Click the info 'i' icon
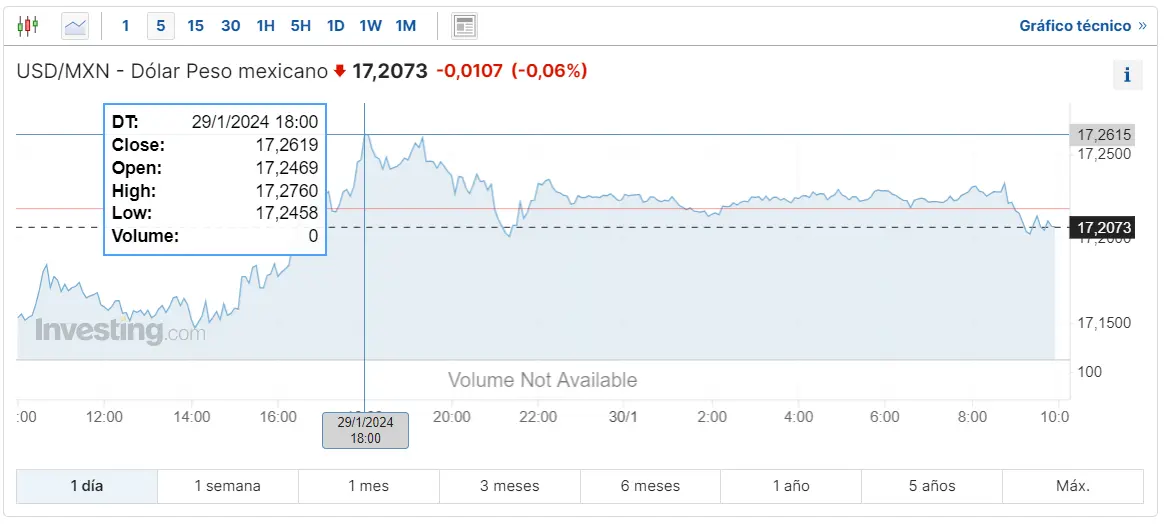Screen dimensions: 1164x524 click(x=1127, y=75)
